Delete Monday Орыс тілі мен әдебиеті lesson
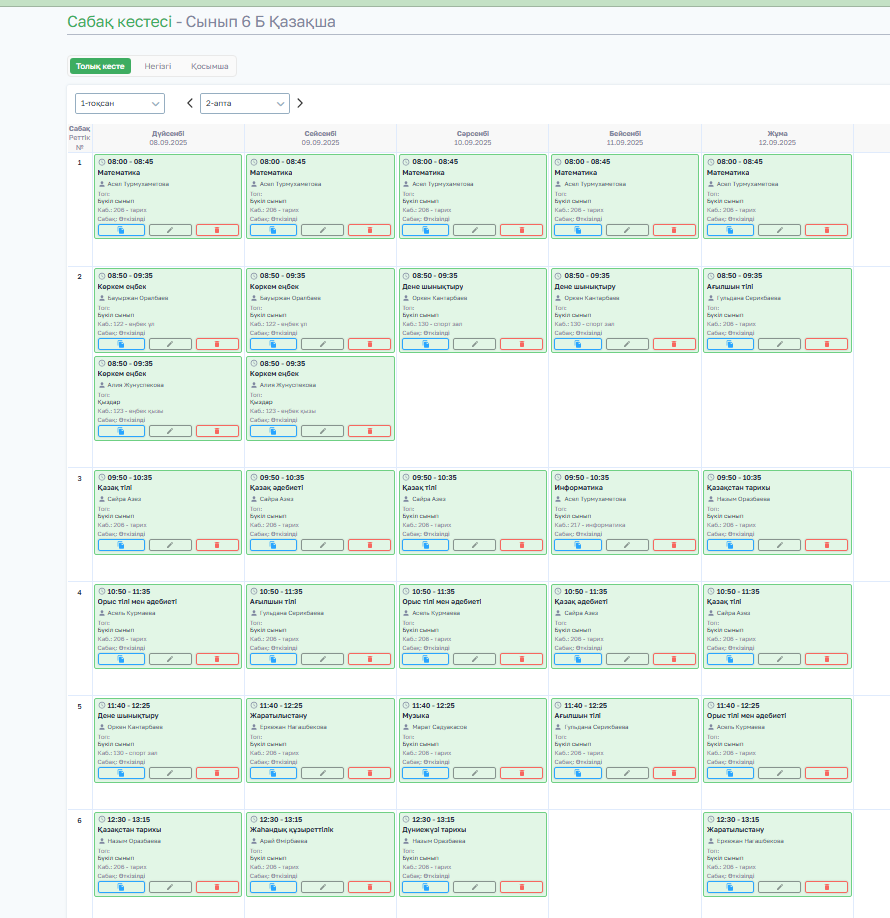The image size is (890, 918). 217,659
